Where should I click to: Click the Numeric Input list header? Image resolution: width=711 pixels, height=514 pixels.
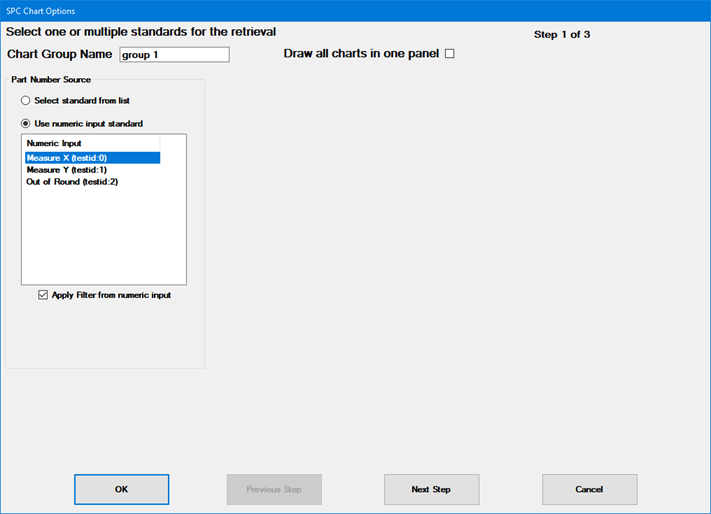pyautogui.click(x=55, y=143)
